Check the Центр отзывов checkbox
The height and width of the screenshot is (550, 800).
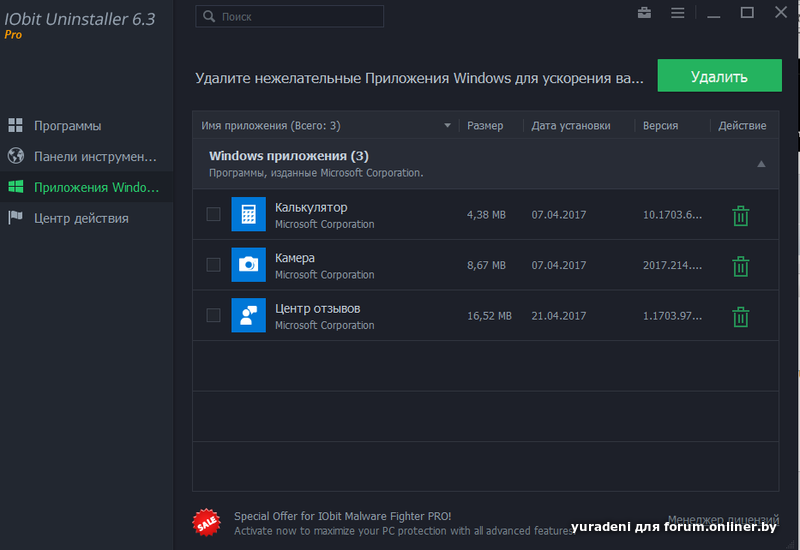(213, 316)
